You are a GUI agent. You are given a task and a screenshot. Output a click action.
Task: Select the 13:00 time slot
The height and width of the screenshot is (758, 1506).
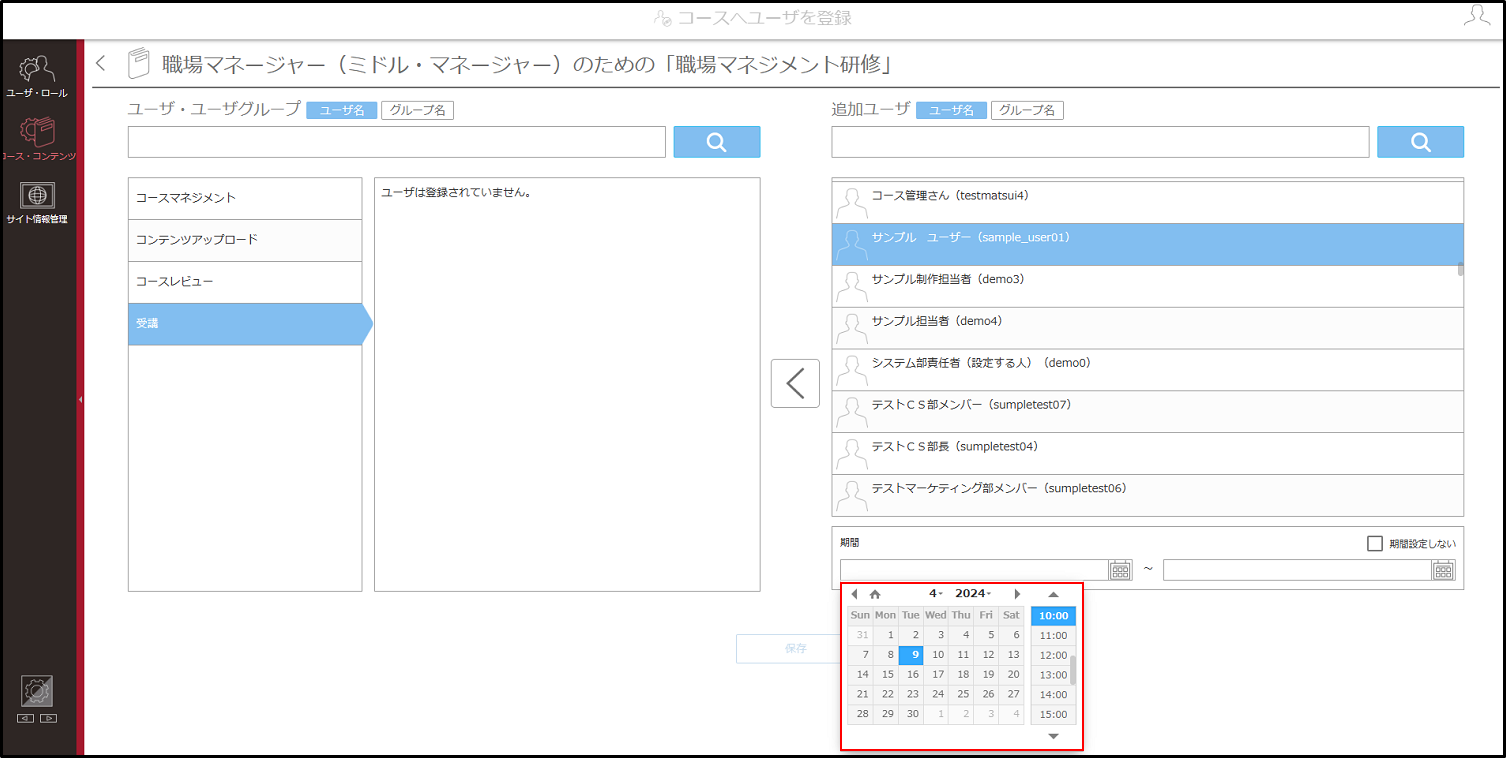point(1053,675)
